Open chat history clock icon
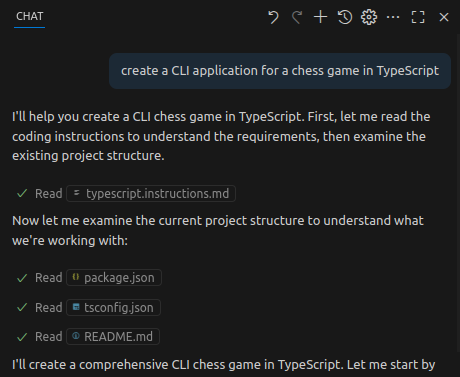 [345, 17]
